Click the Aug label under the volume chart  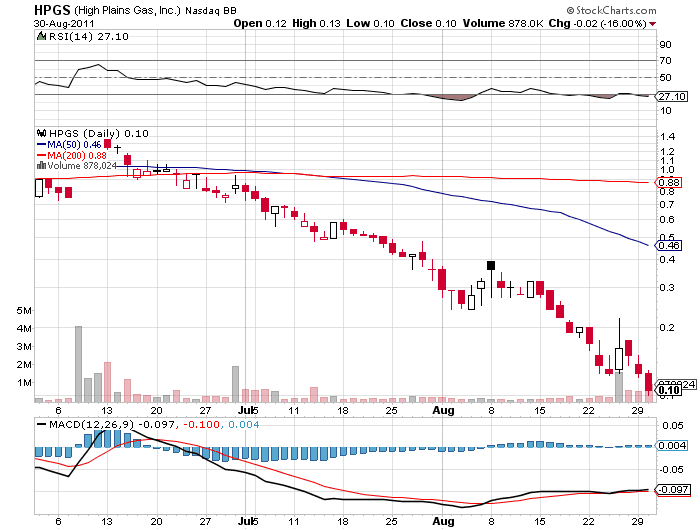click(x=443, y=410)
